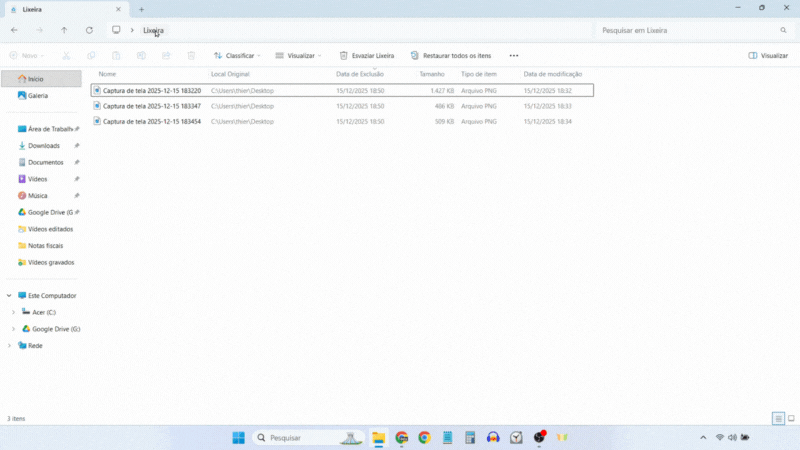Select the Lixeira window tab
Screen dimensions: 800x450
tap(60, 9)
